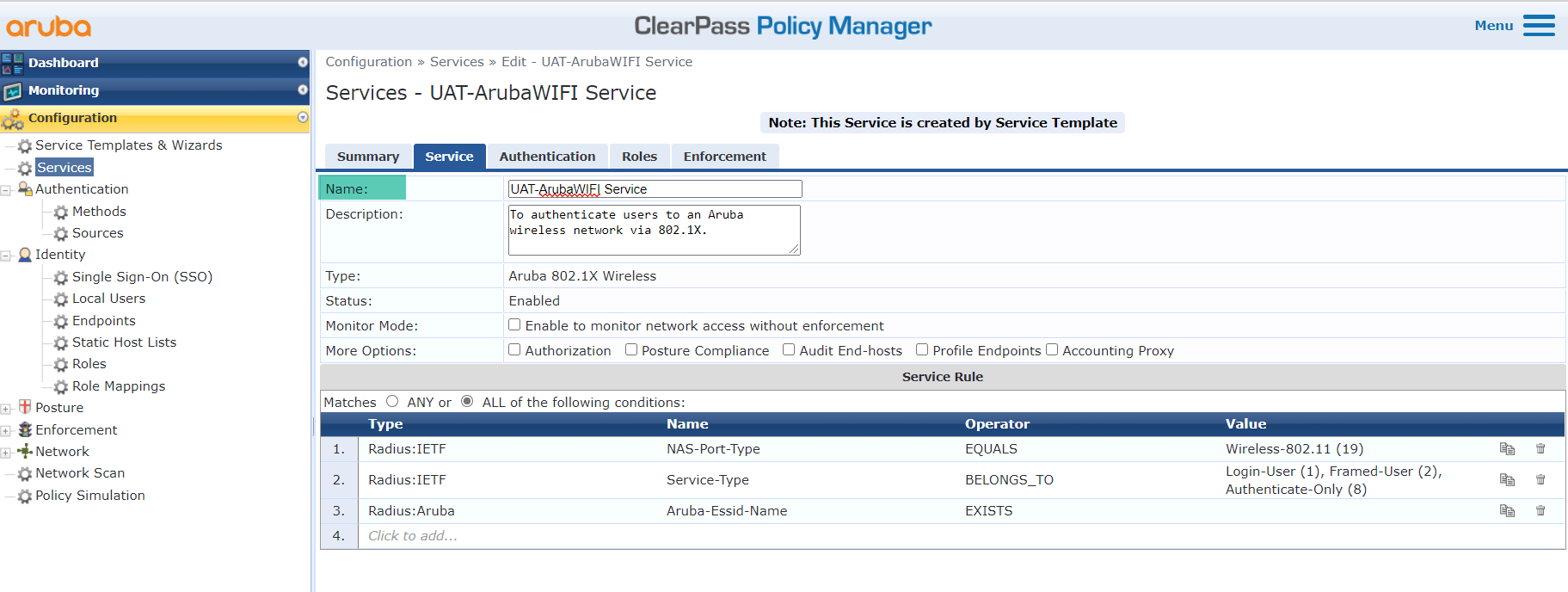Expand the Monitoring section arrow
1568x592 pixels.
pos(303,89)
